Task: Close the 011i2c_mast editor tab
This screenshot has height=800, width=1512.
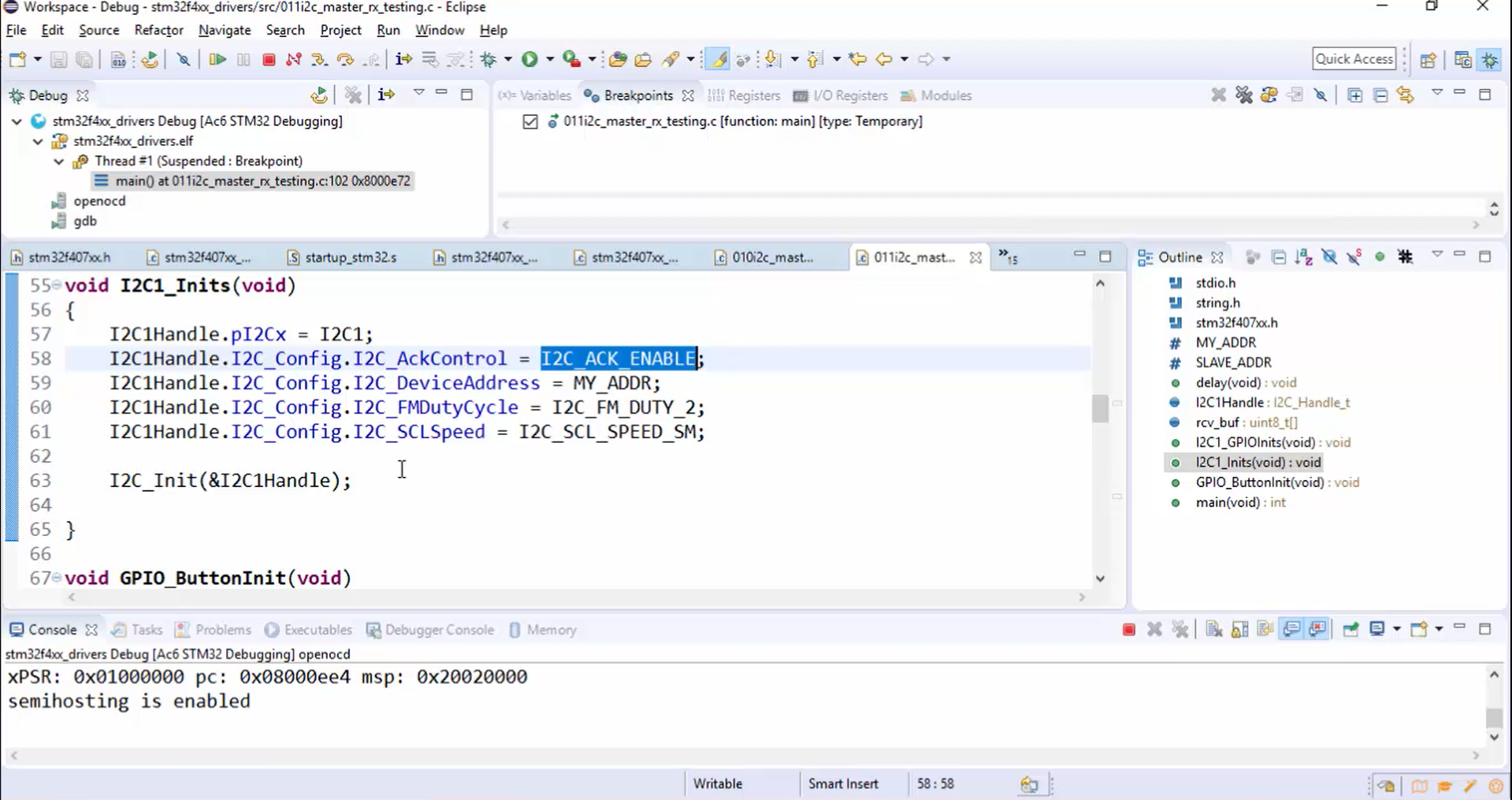Action: (975, 258)
